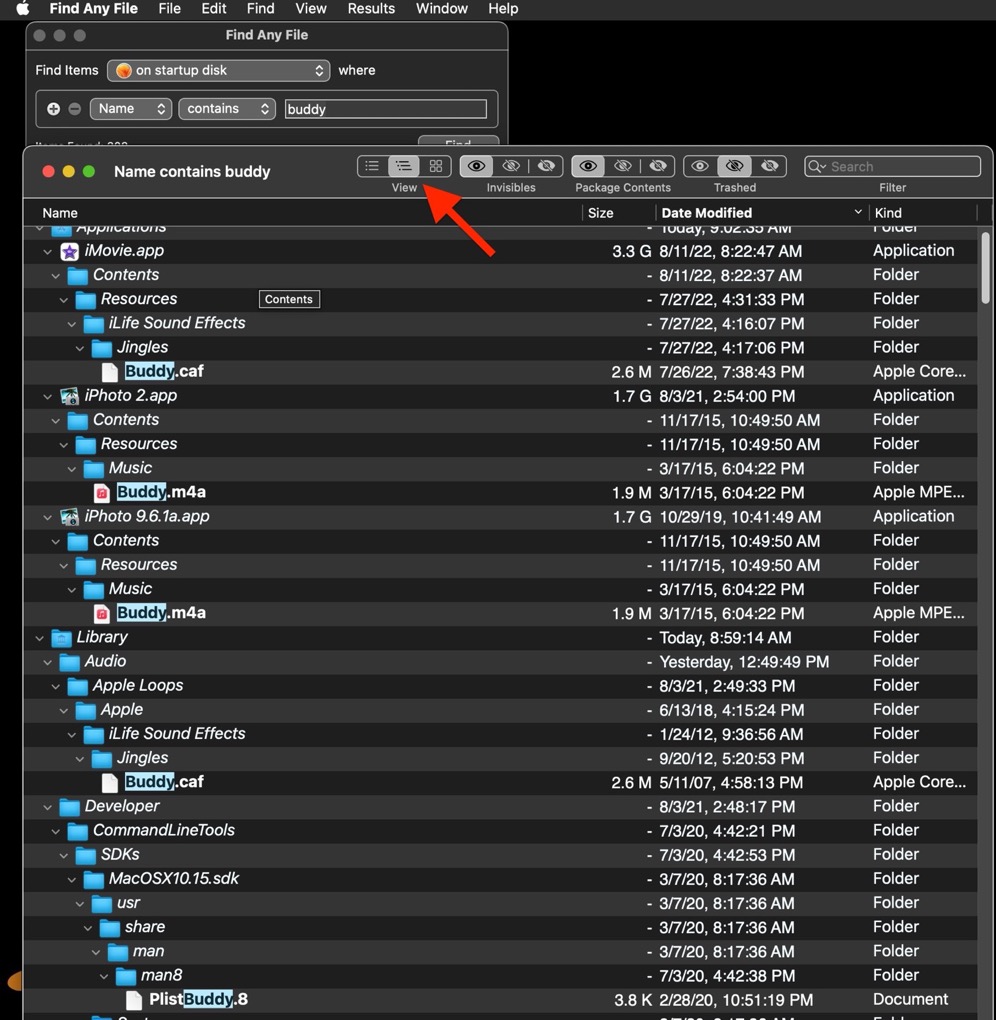
Task: Sort results by Name column header
Action: pos(303,213)
